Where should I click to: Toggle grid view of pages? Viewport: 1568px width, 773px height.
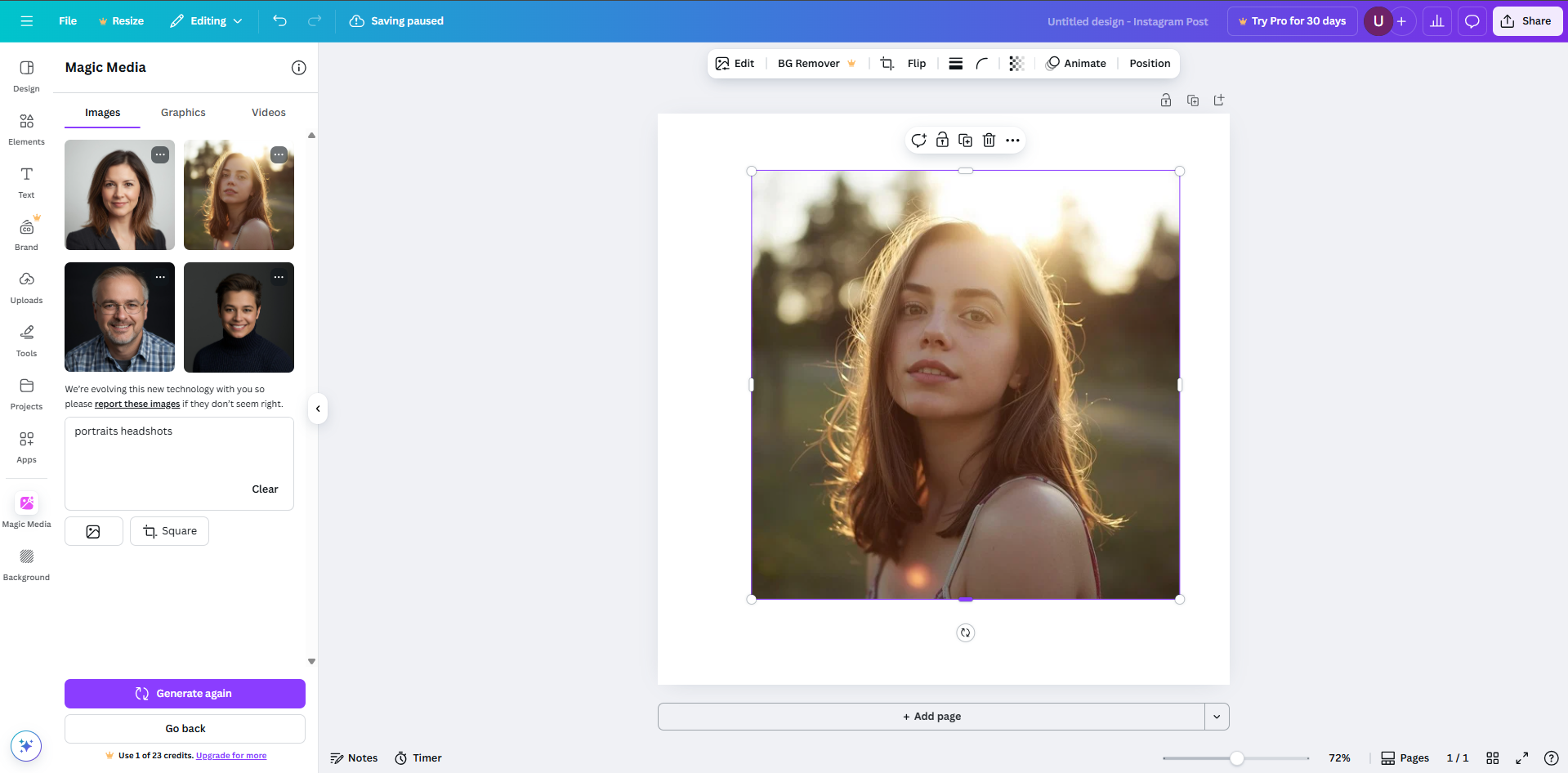click(x=1492, y=758)
